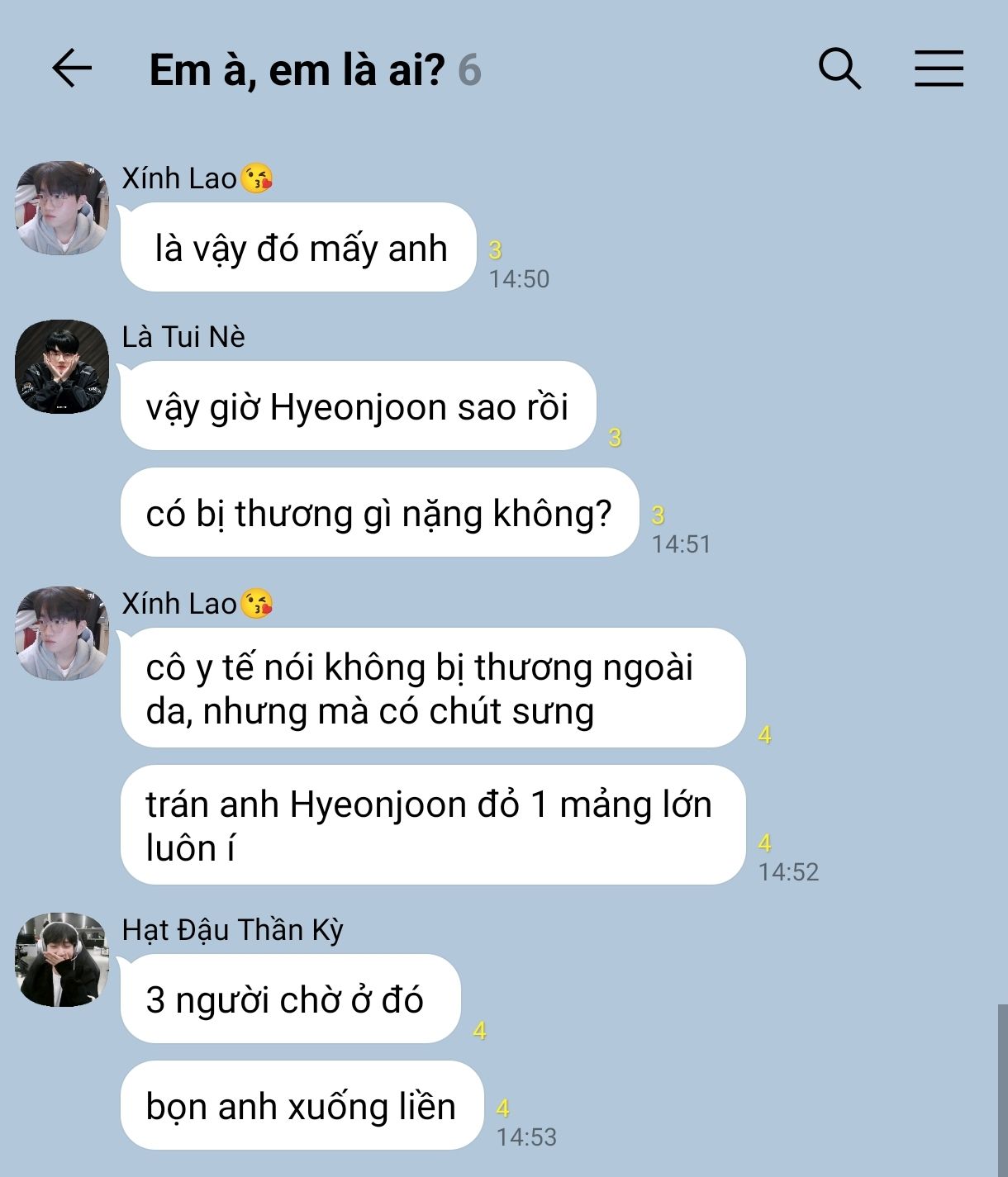Tap the sender name 'Là Tui Nè'
Image resolution: width=1008 pixels, height=1177 pixels.
[183, 337]
